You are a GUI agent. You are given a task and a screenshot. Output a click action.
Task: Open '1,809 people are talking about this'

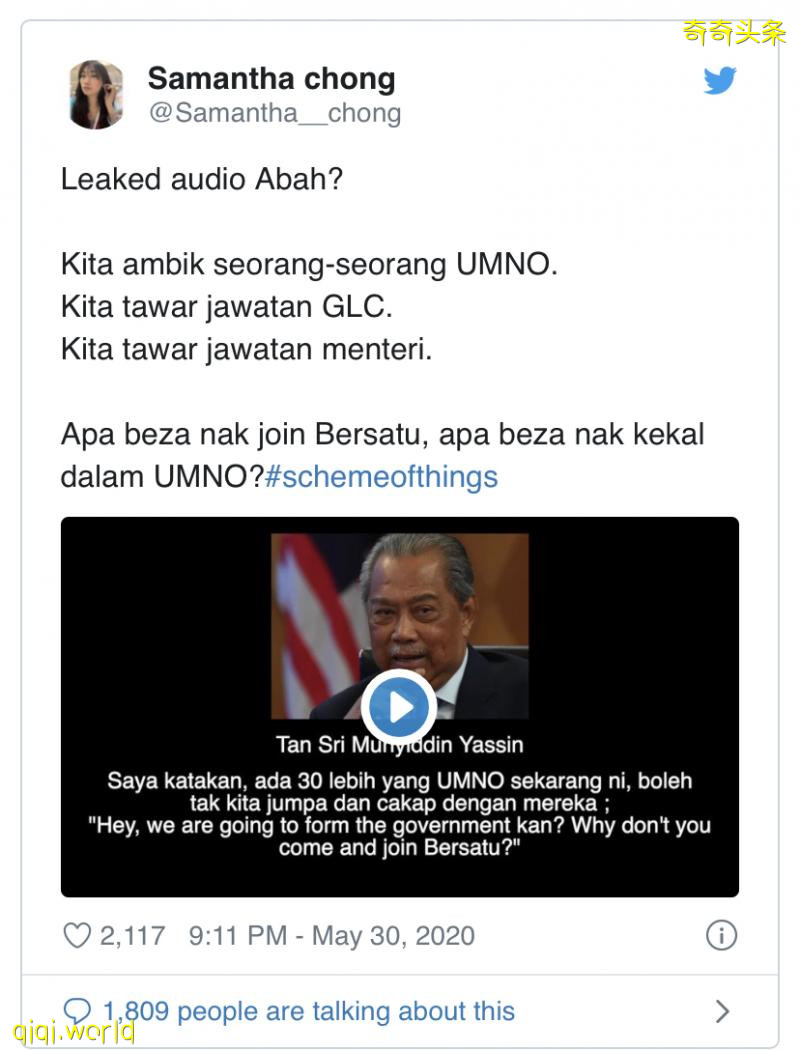(309, 1011)
